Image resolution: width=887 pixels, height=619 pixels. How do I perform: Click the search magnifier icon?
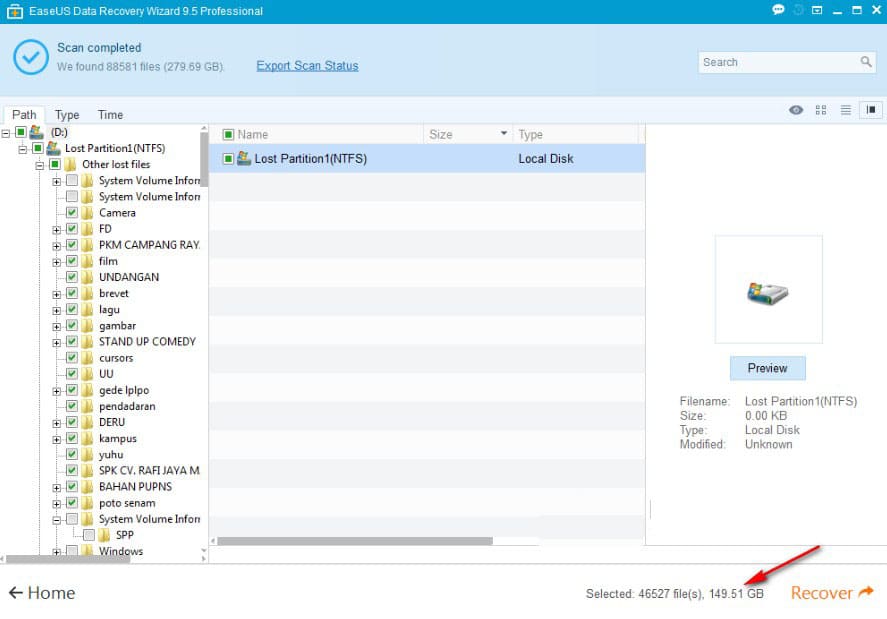866,62
